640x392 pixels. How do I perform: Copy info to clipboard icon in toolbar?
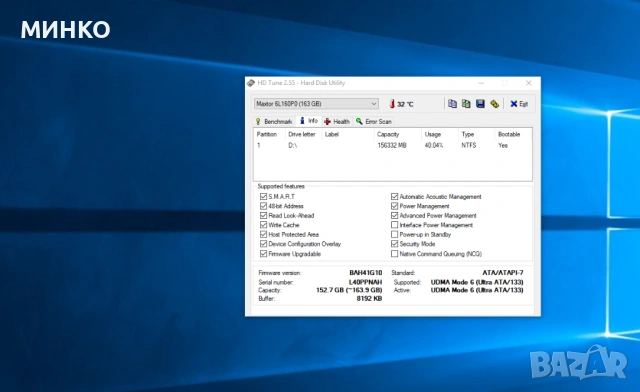(452, 104)
